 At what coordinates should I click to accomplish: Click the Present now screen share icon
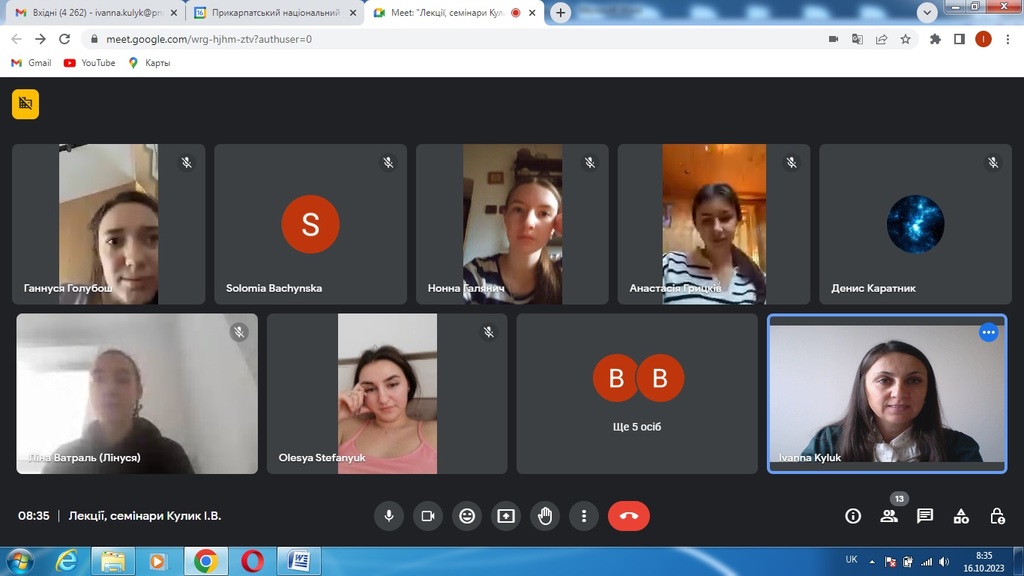506,516
